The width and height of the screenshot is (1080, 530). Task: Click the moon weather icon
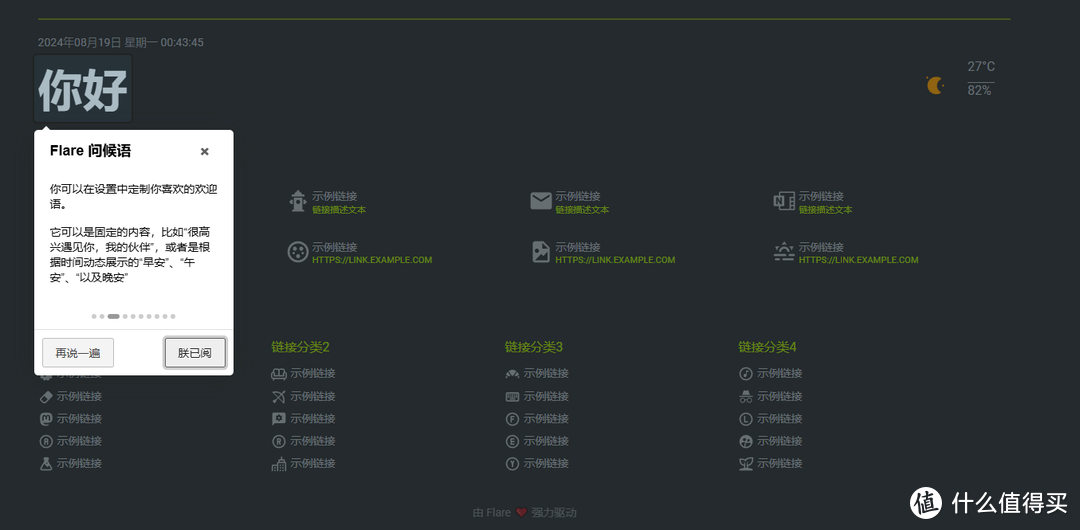(x=935, y=86)
